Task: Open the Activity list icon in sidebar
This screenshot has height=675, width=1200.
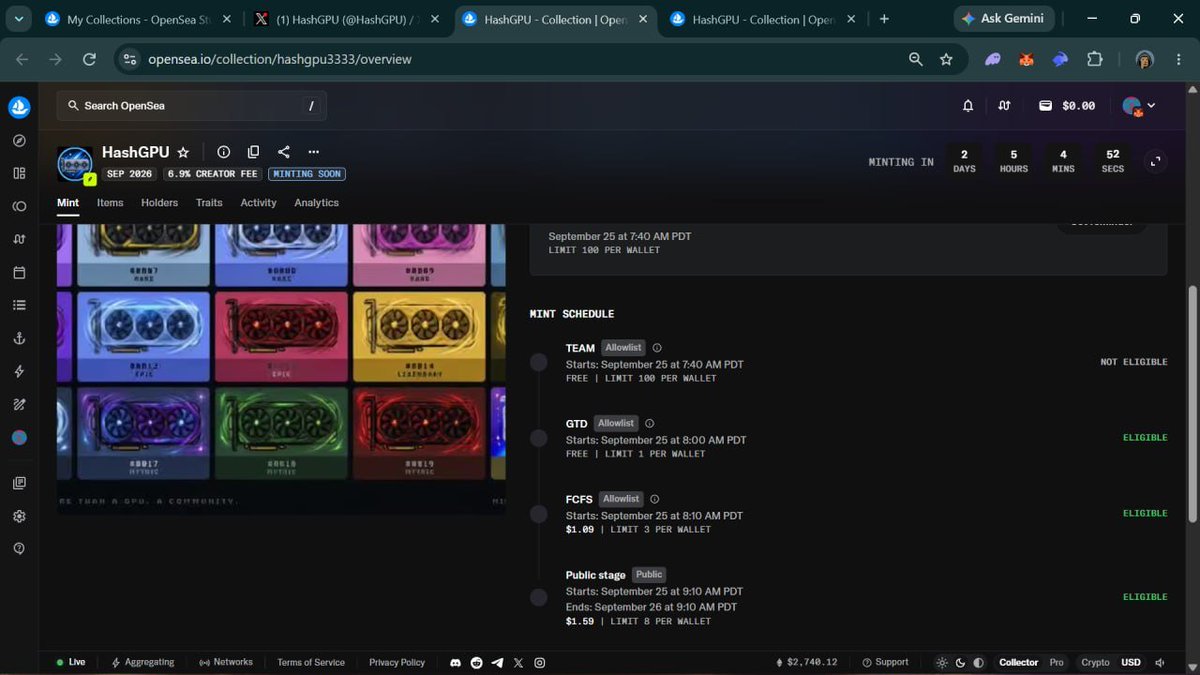Action: tap(19, 305)
